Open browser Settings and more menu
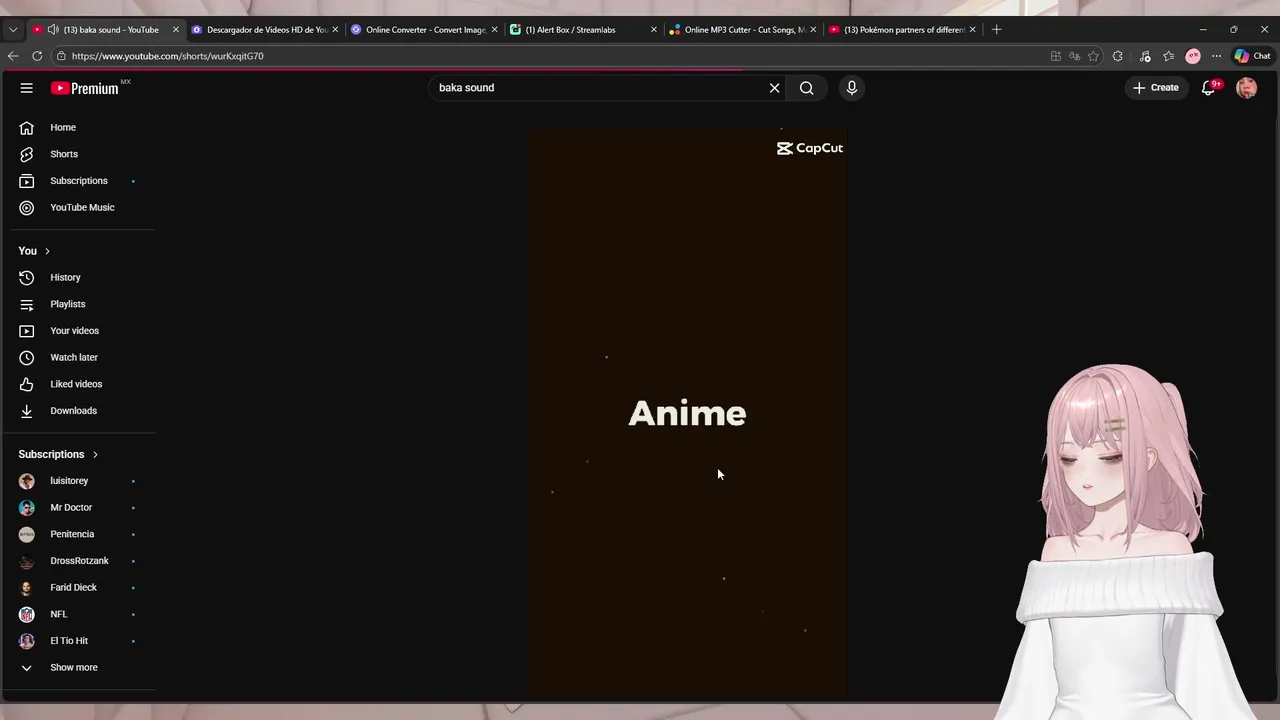 click(1217, 56)
